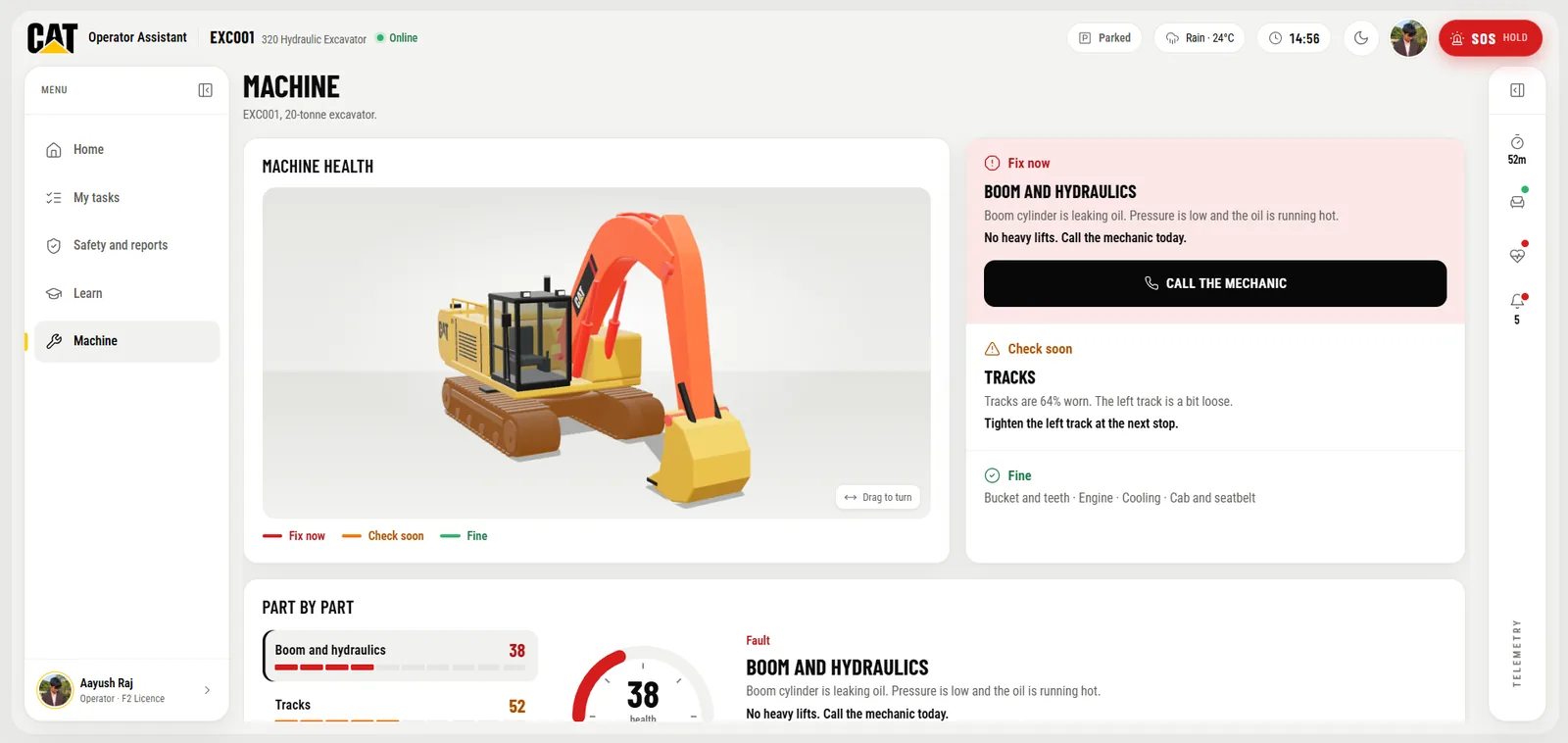
Task: Click the MACHINE HEALTH card title
Action: click(x=318, y=167)
